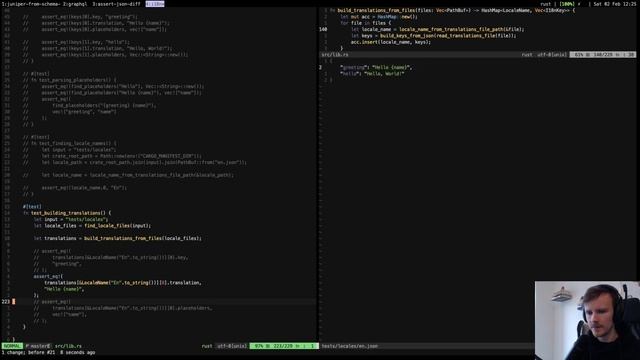Click the commented let crate_root_path CARGO_MANIFEST_DIR line
This screenshot has height=360, width=640.
point(112,156)
